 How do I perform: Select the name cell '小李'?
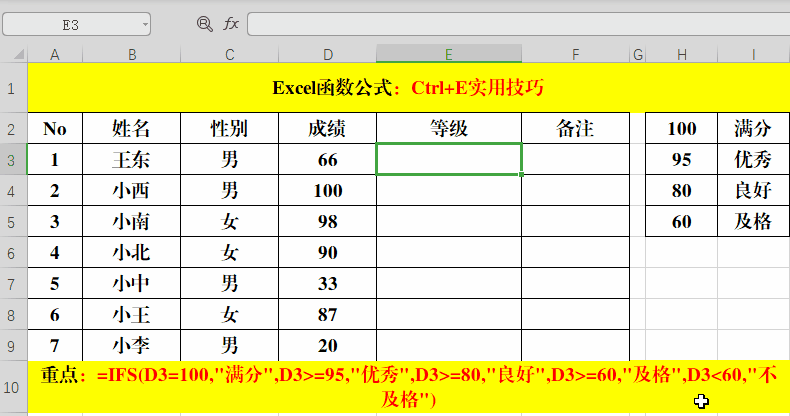[x=131, y=346]
